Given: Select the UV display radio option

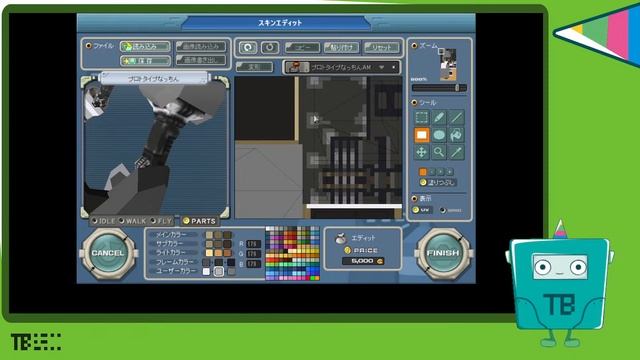Looking at the screenshot, I should pos(421,210).
